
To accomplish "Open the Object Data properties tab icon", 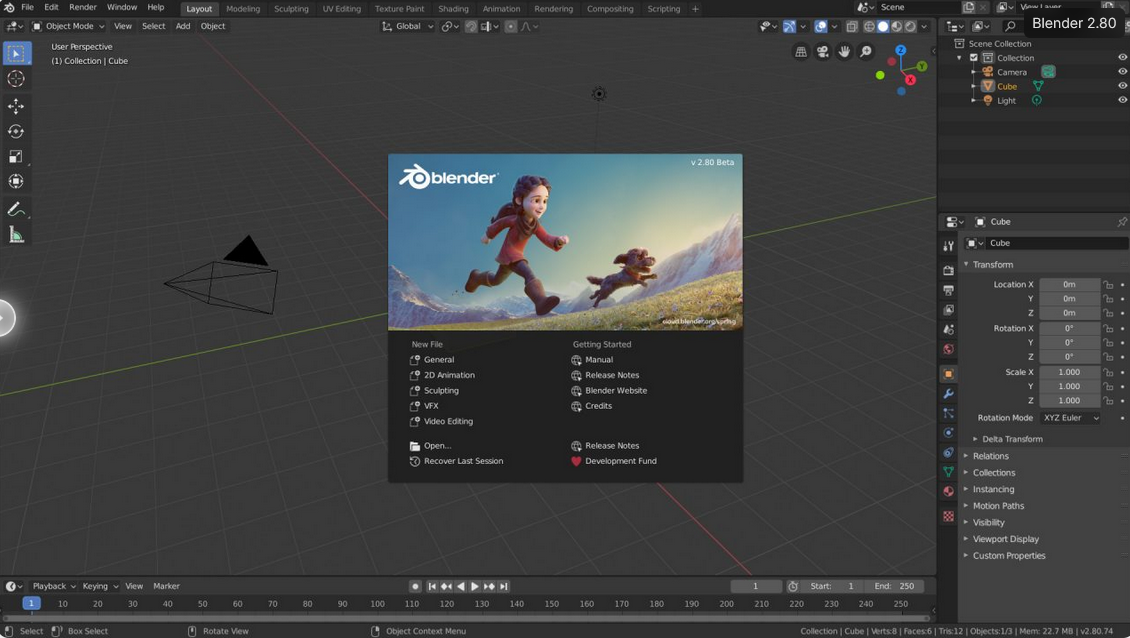I will [948, 471].
